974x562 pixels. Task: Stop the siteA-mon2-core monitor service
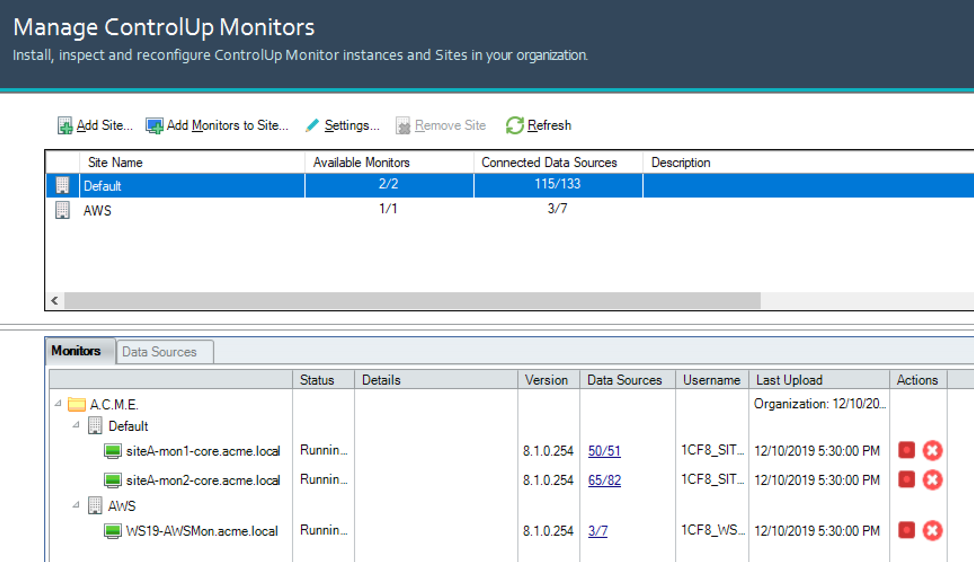906,479
